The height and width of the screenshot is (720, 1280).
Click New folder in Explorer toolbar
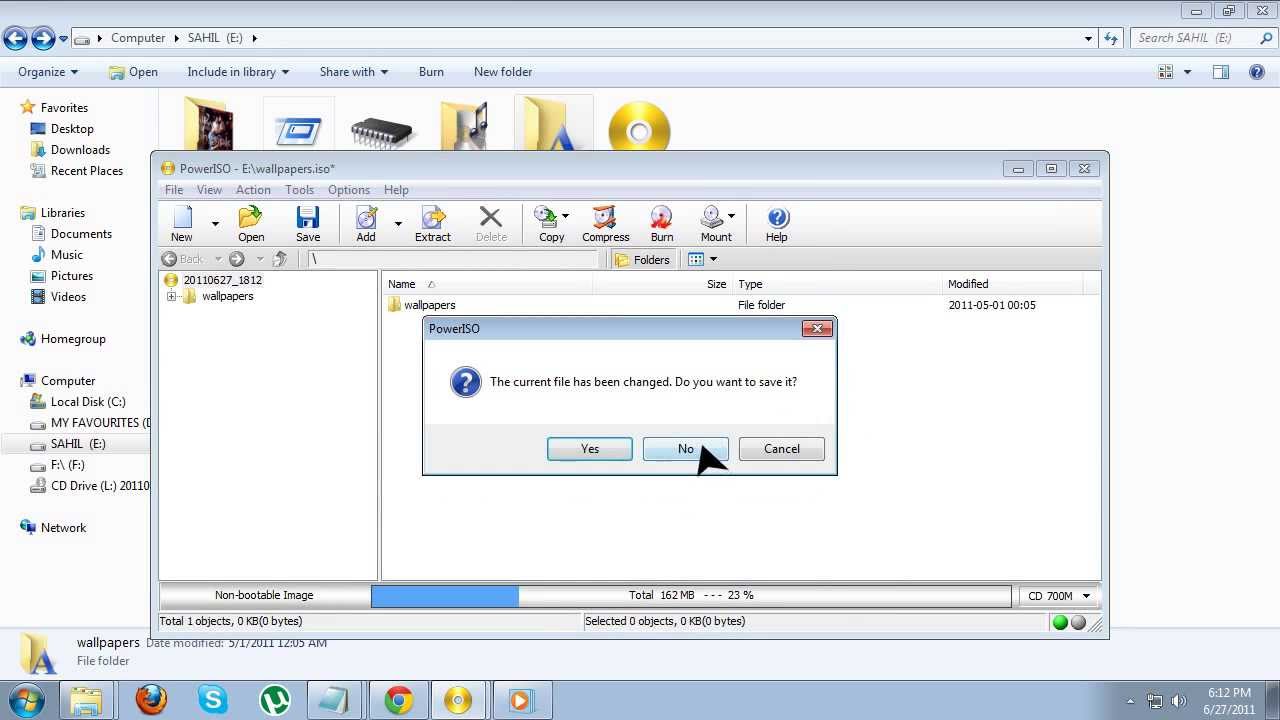[503, 72]
